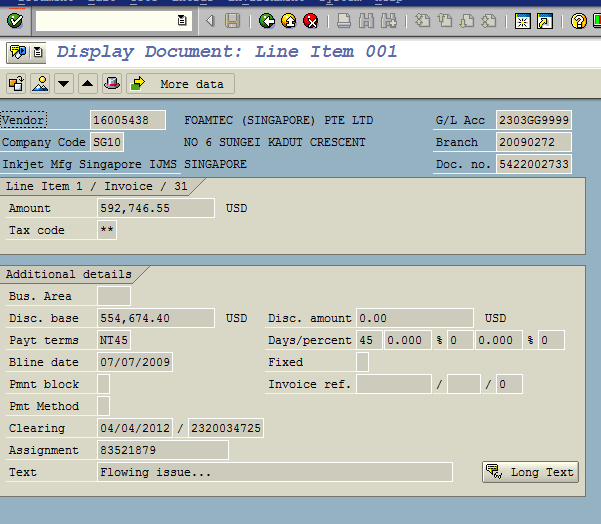Click the document overview mountain icon

(40, 83)
